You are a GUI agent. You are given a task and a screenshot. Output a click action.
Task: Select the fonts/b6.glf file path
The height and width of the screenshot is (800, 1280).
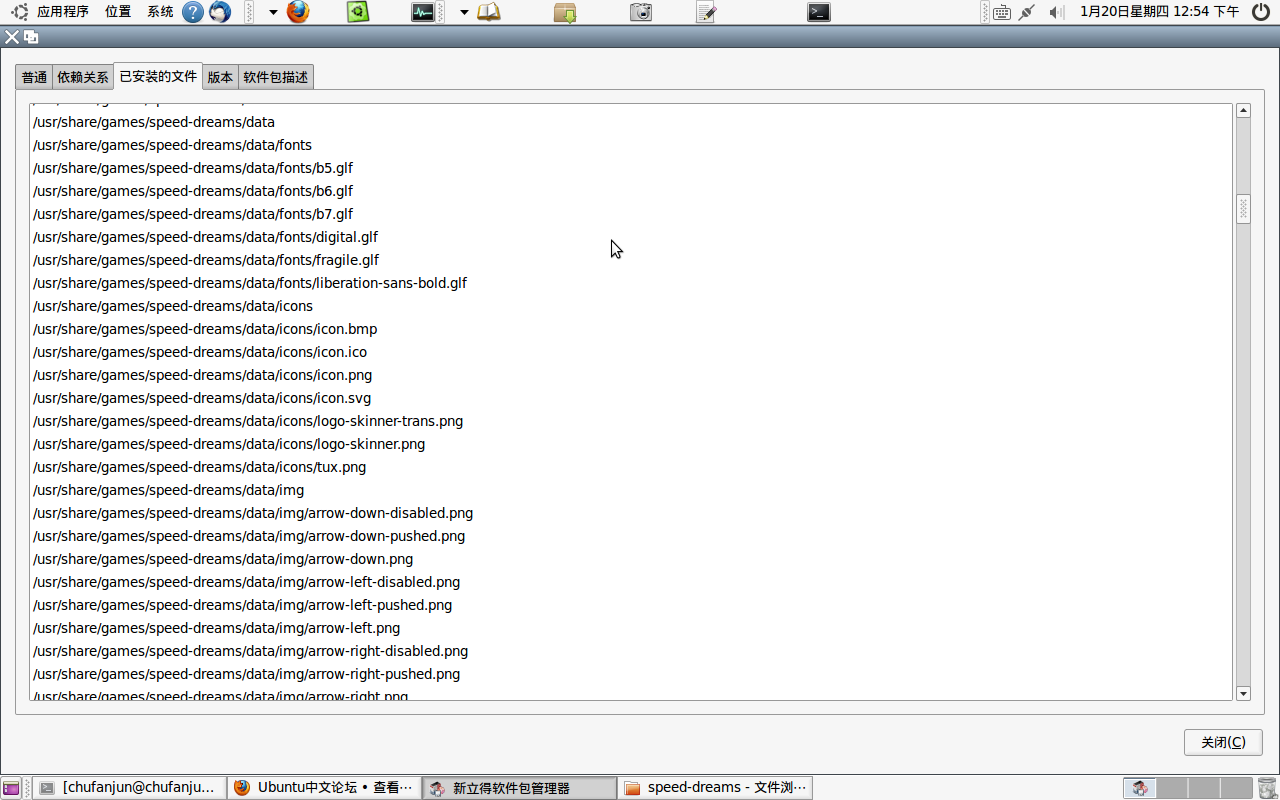(x=193, y=191)
